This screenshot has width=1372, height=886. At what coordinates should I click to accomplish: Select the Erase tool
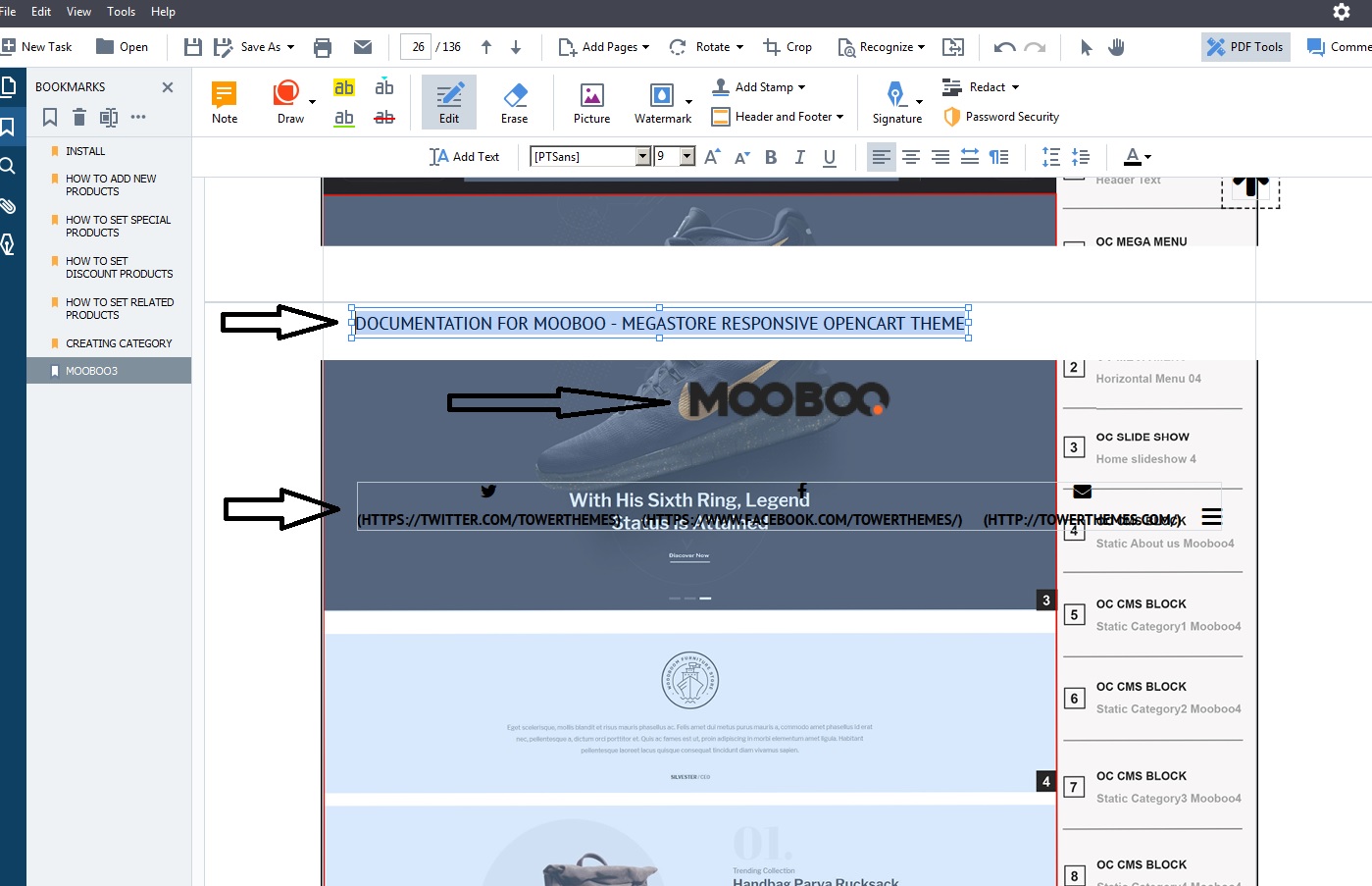click(x=515, y=102)
